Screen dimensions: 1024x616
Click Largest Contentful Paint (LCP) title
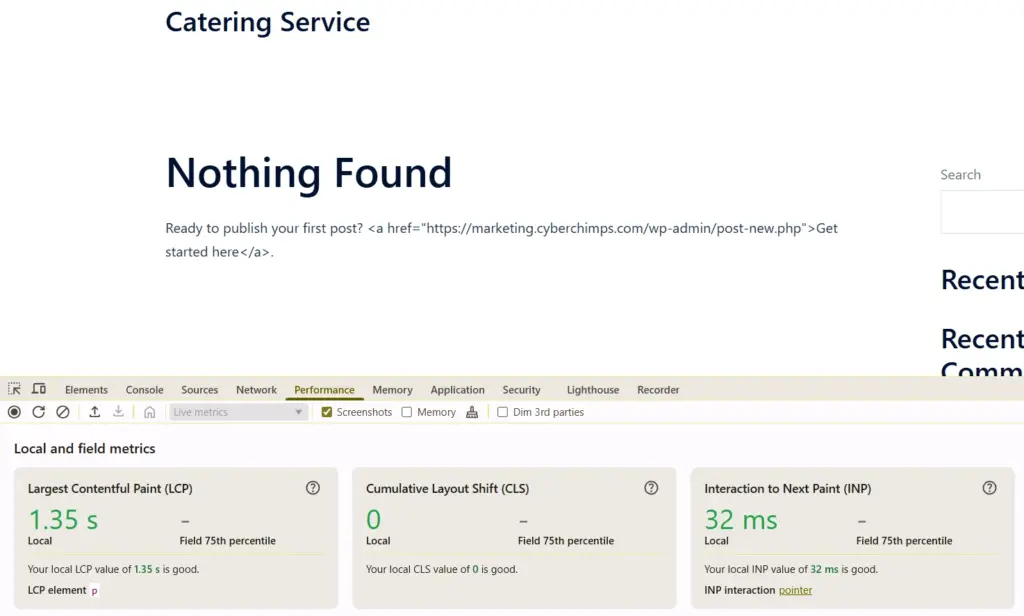[x=110, y=489]
